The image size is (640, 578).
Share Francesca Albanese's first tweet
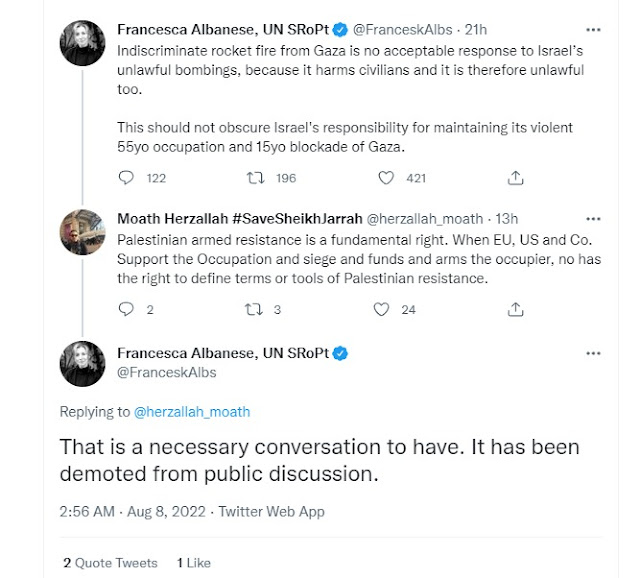pyautogui.click(x=516, y=178)
